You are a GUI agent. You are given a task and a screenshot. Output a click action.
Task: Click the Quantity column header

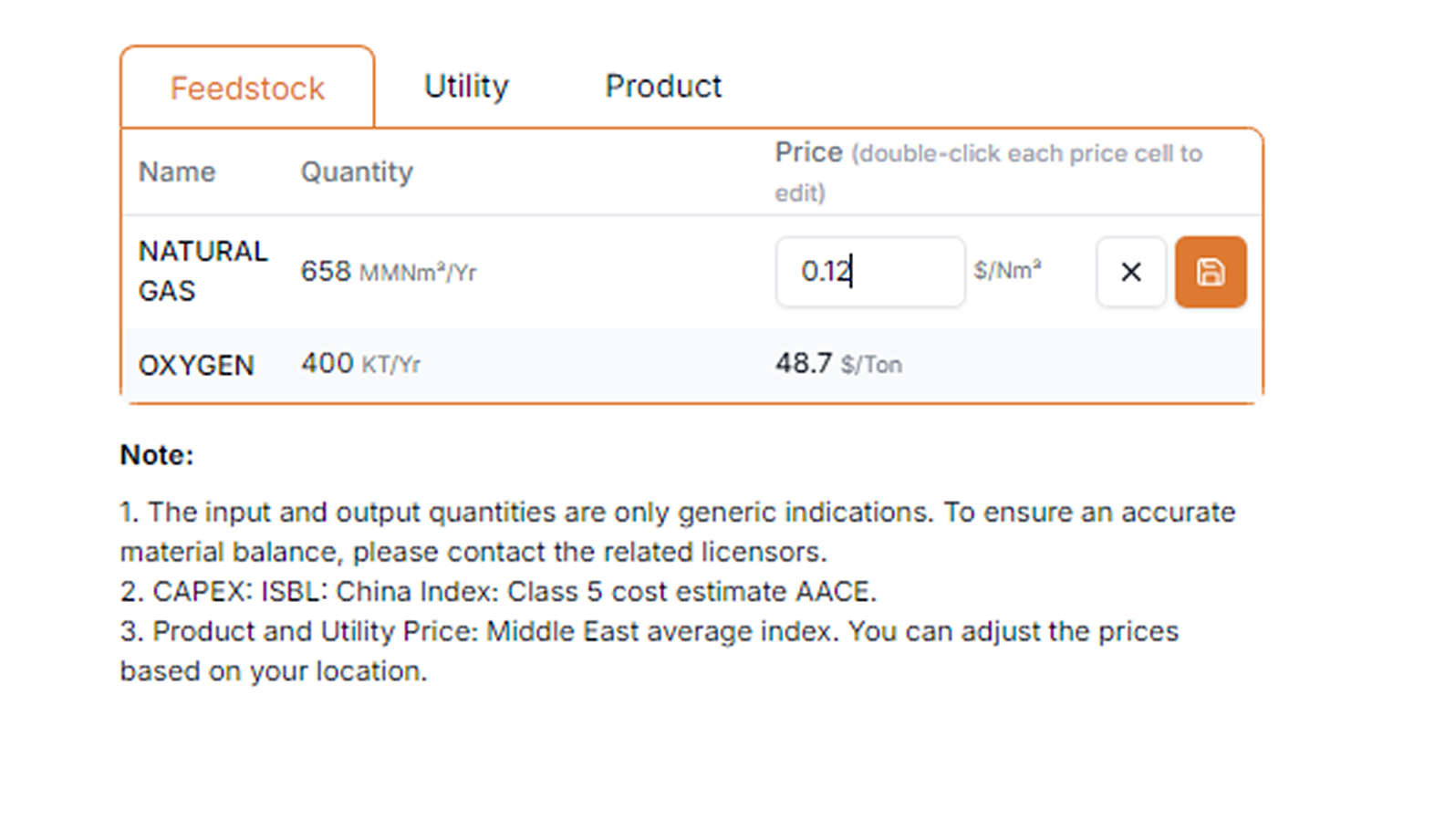click(357, 171)
